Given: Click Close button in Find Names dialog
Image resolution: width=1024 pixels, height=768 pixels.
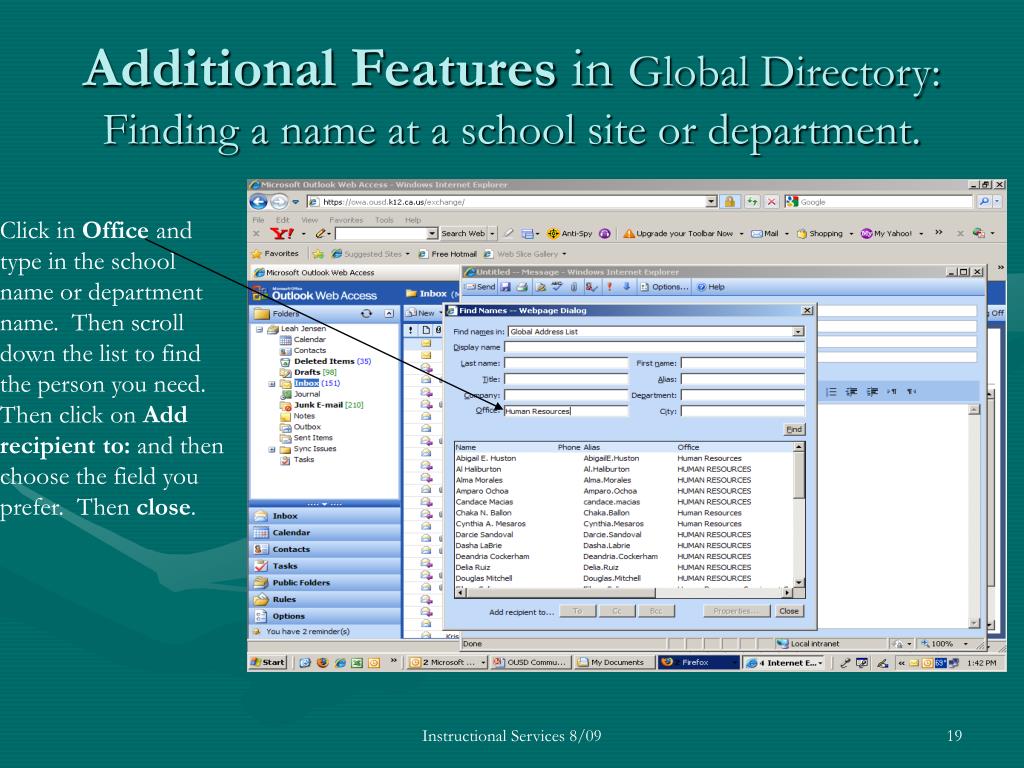Looking at the screenshot, I should pyautogui.click(x=789, y=611).
